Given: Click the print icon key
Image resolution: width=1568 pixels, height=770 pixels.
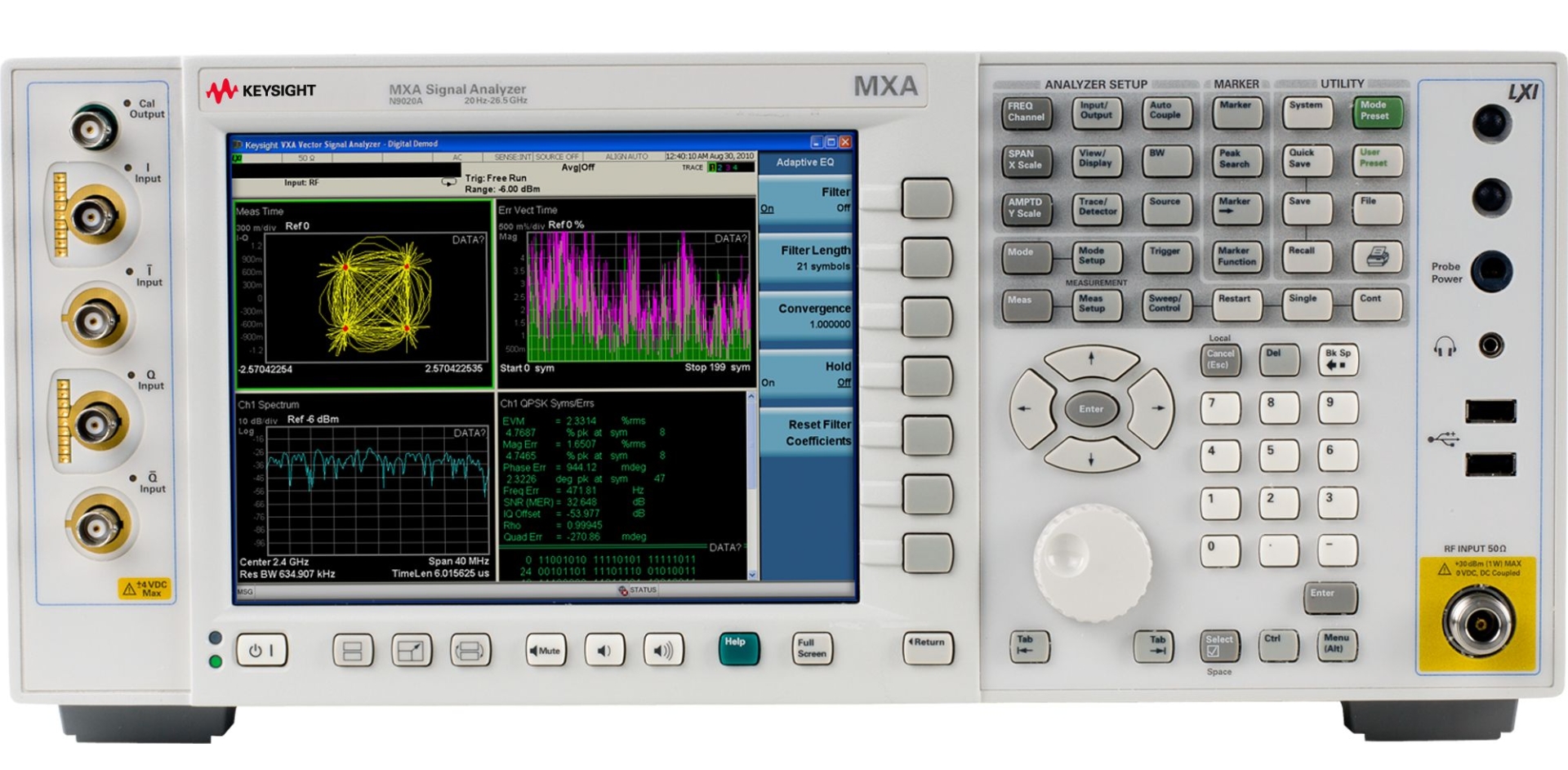Looking at the screenshot, I should click(x=1377, y=258).
